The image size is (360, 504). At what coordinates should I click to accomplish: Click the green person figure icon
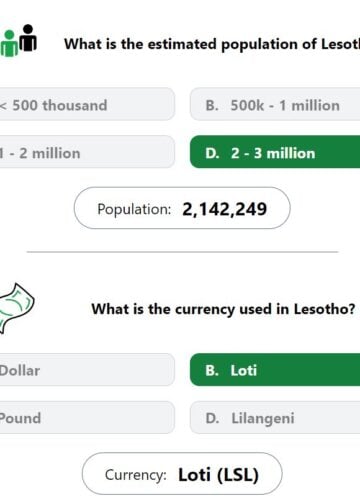[9, 44]
